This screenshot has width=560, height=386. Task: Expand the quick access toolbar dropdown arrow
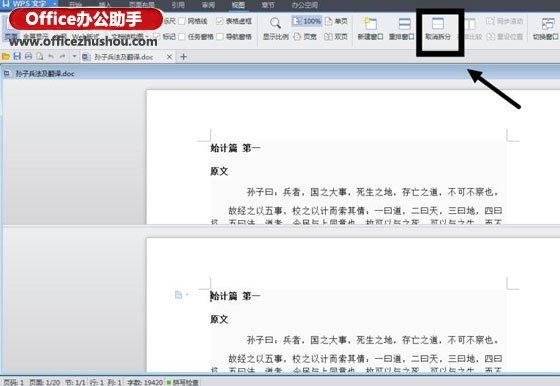pyautogui.click(x=74, y=56)
